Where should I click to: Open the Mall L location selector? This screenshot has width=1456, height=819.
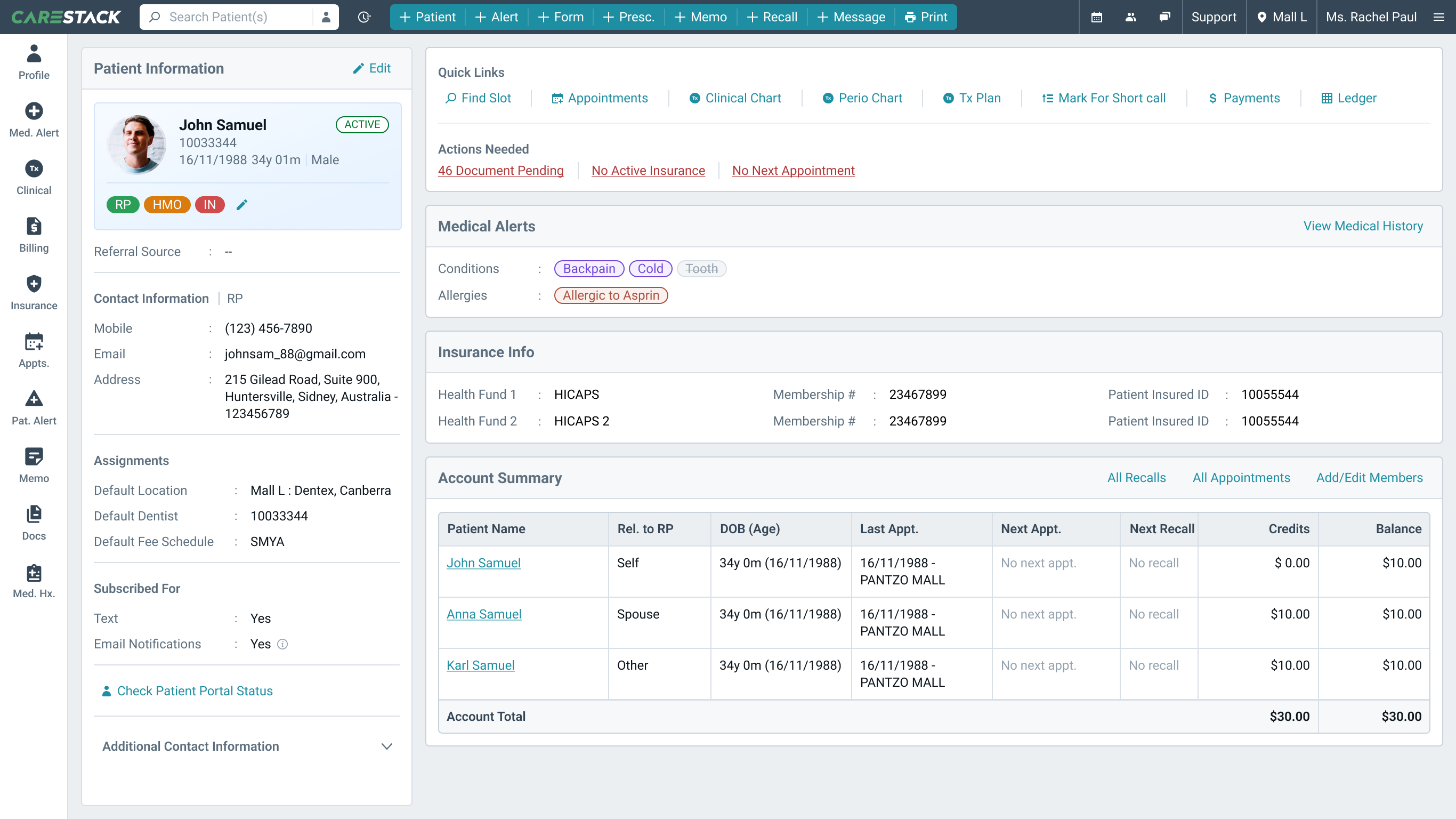point(1282,17)
